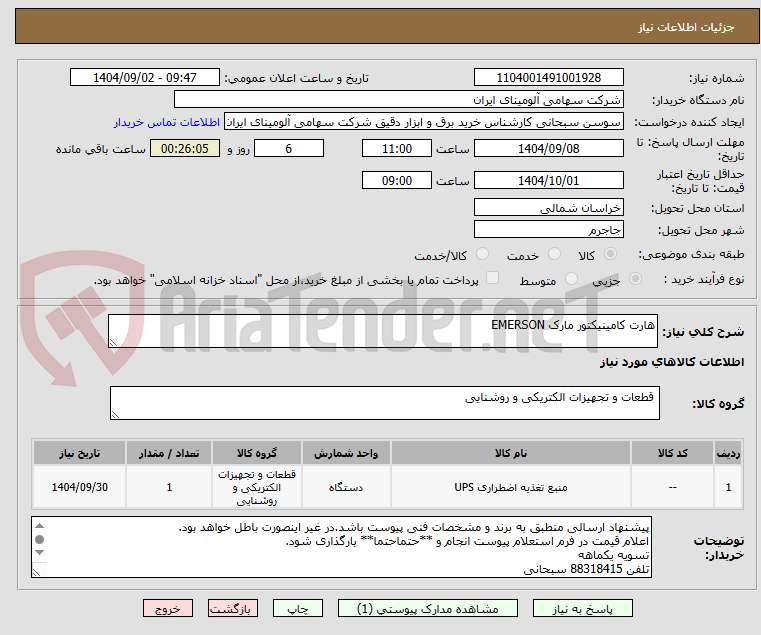
Task: Click the تاریخ نیاز column header
Action: tap(80, 453)
